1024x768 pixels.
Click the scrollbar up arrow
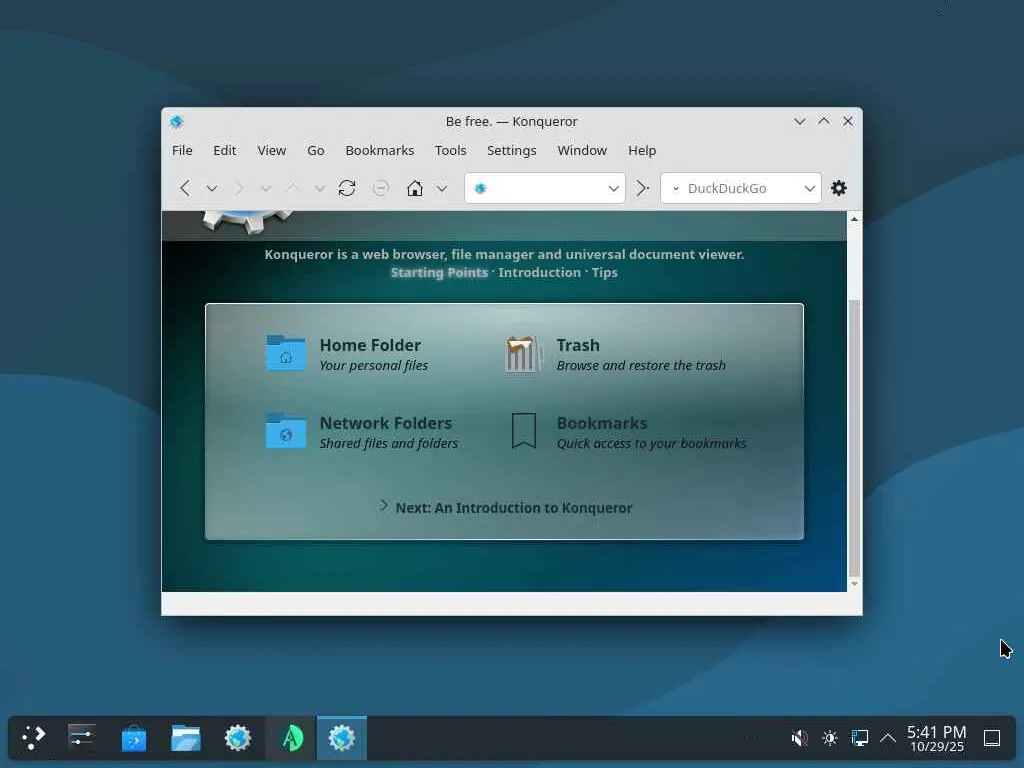pos(854,219)
